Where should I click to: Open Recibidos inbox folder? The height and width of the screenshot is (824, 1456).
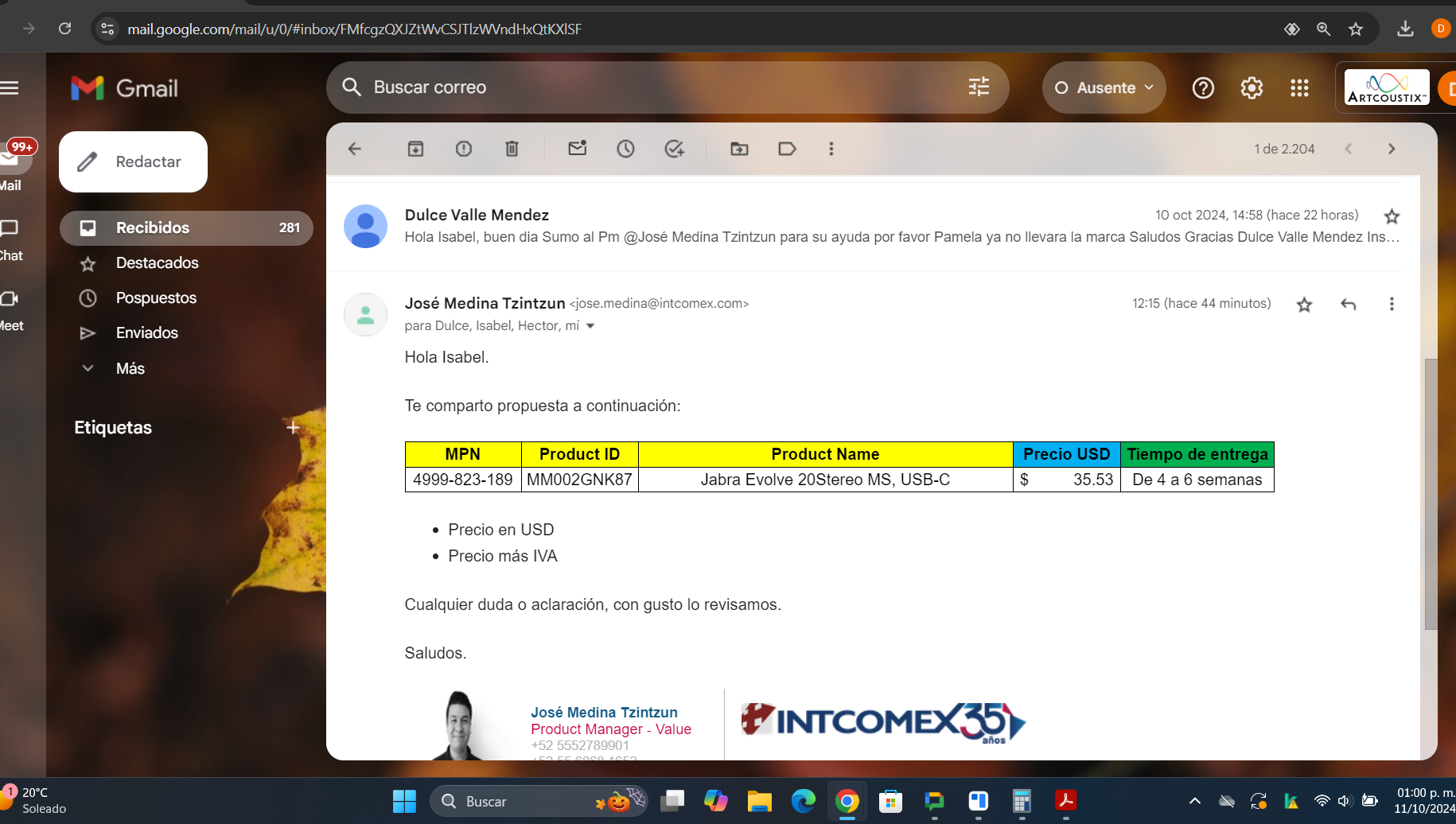[187, 227]
